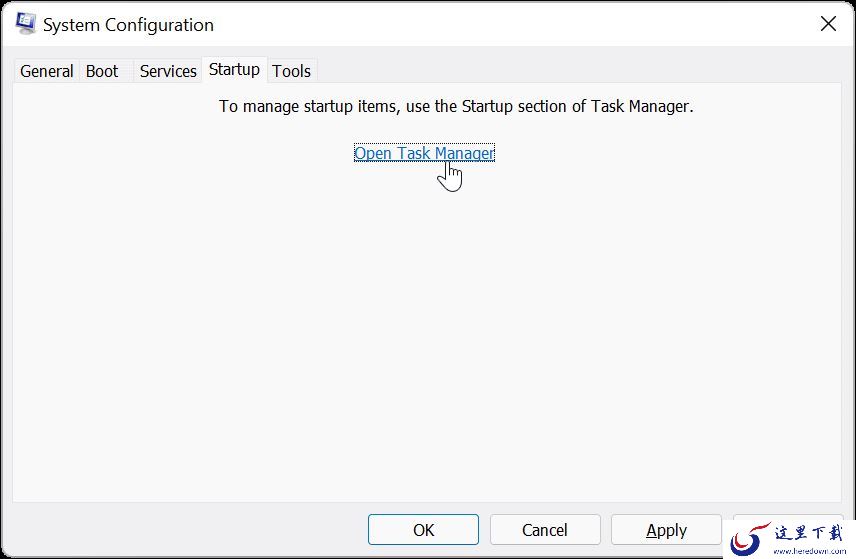The height and width of the screenshot is (559, 856).
Task: Switch to the General tab
Action: [x=46, y=71]
